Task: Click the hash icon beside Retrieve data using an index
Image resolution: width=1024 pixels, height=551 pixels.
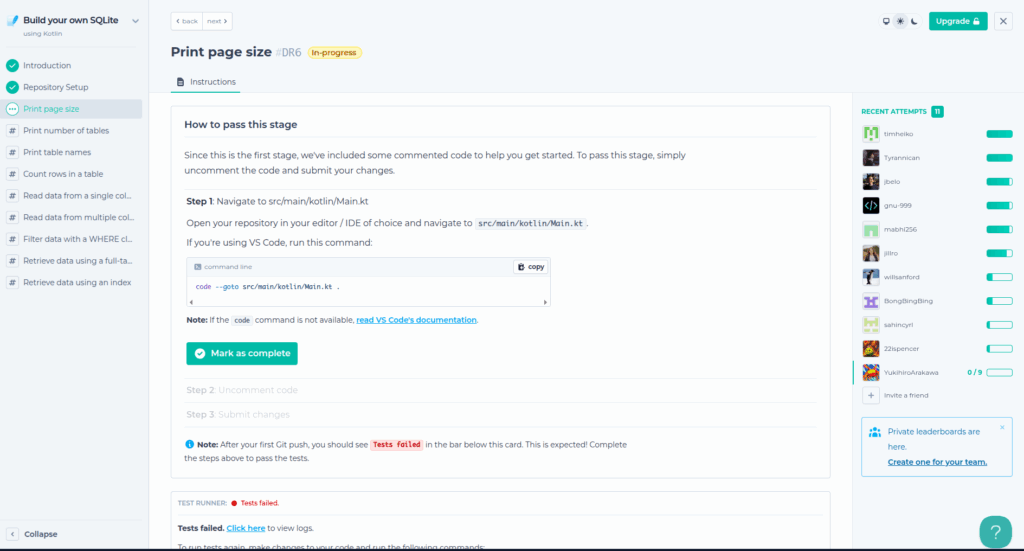Action: point(12,282)
